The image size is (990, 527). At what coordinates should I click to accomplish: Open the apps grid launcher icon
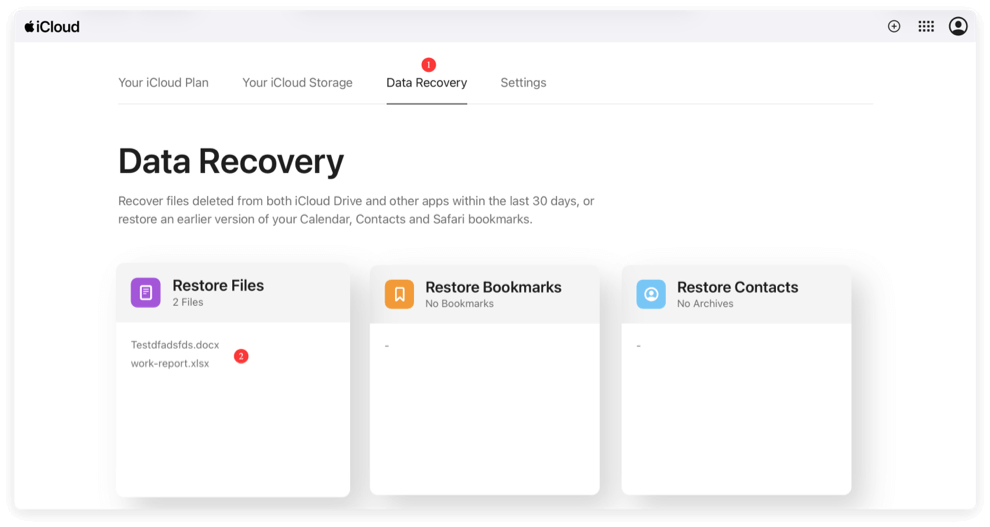click(x=926, y=27)
